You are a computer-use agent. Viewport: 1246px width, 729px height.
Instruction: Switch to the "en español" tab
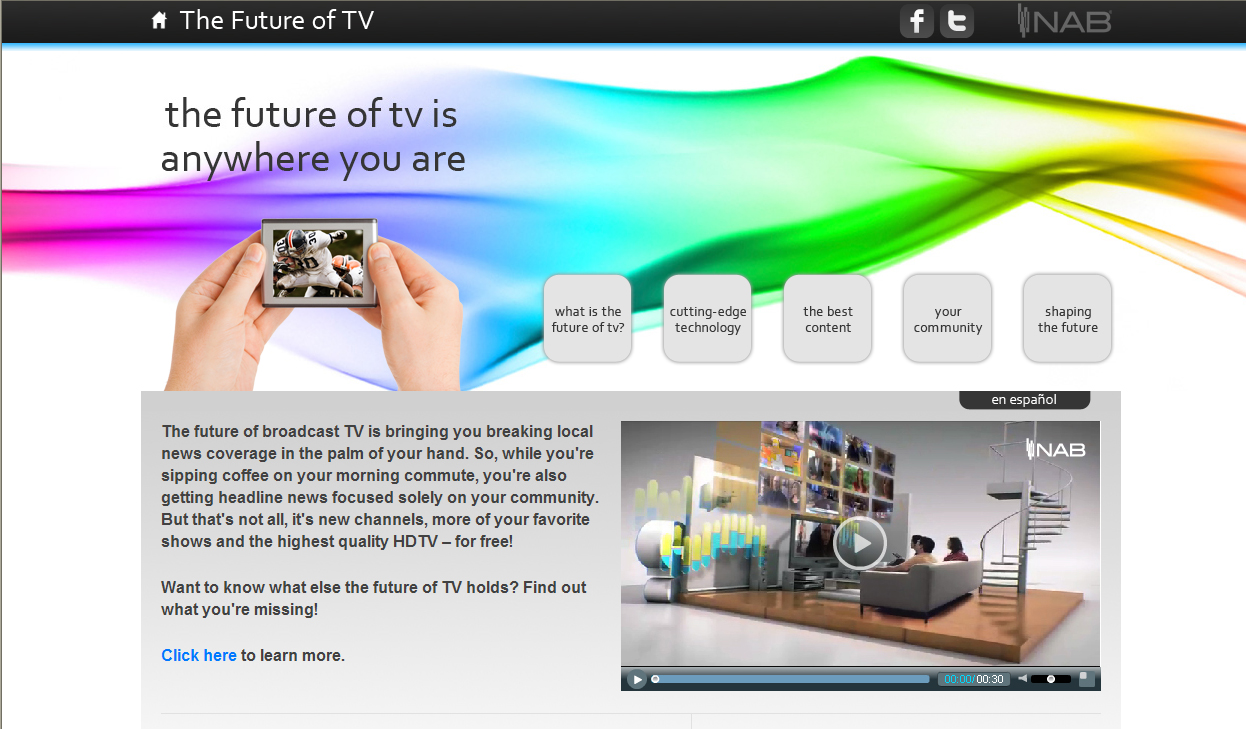pos(1024,400)
